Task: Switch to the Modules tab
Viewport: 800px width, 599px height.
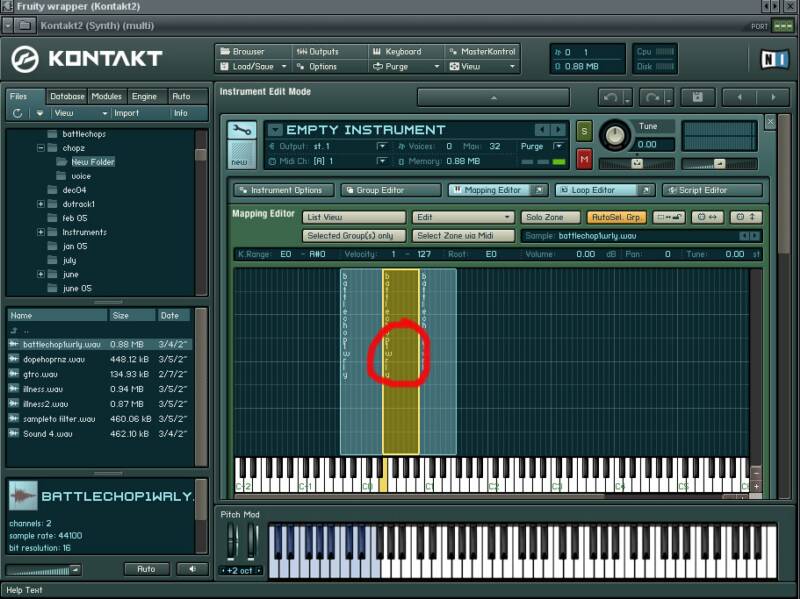Action: pos(107,96)
